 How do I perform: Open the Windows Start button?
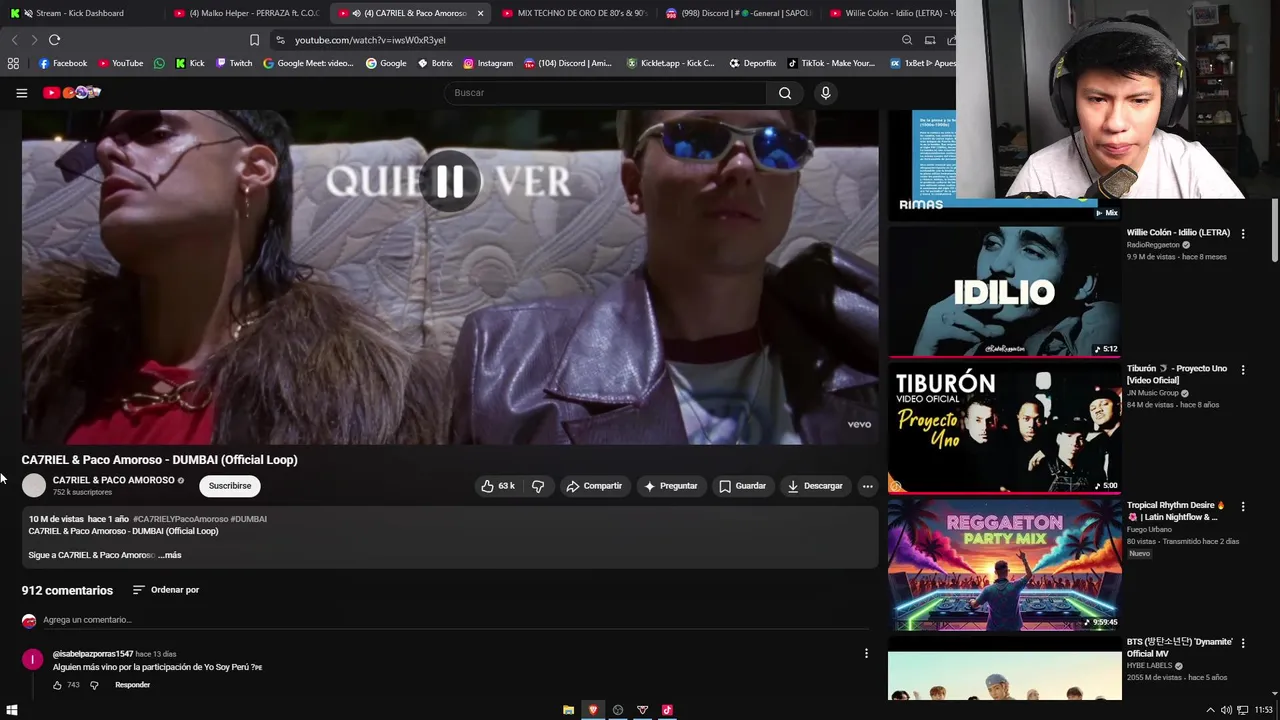click(x=12, y=710)
